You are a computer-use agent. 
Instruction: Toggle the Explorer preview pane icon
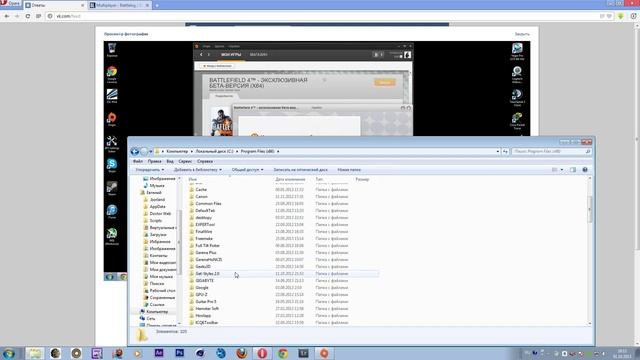coord(573,170)
